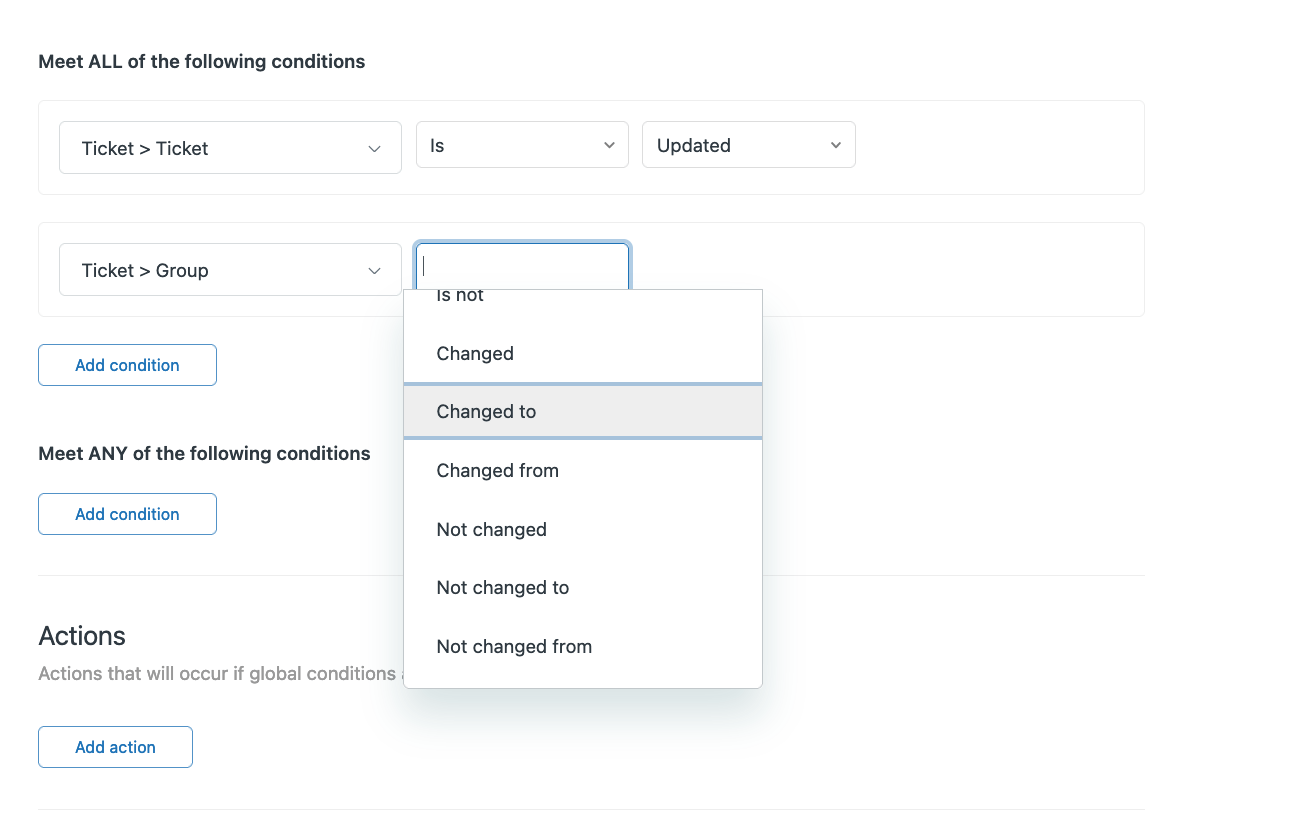Viewport: 1310px width, 814px height.
Task: Click the chevron on the Ticket > Group selector
Action: pyautogui.click(x=374, y=269)
